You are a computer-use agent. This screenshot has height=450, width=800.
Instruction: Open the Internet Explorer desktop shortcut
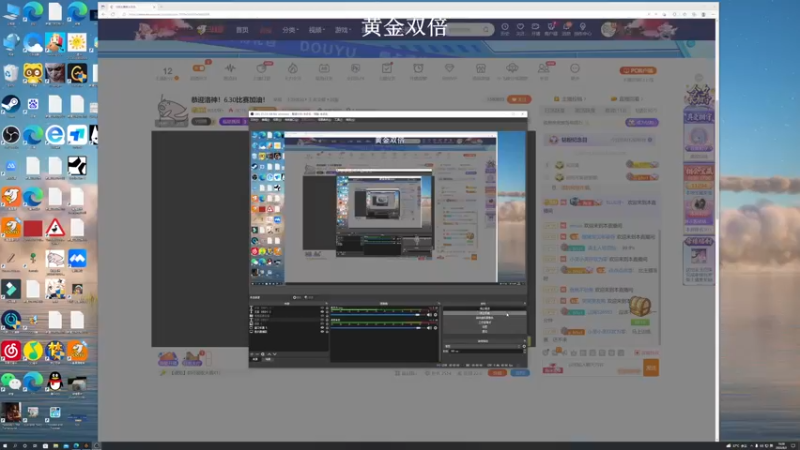(55, 135)
